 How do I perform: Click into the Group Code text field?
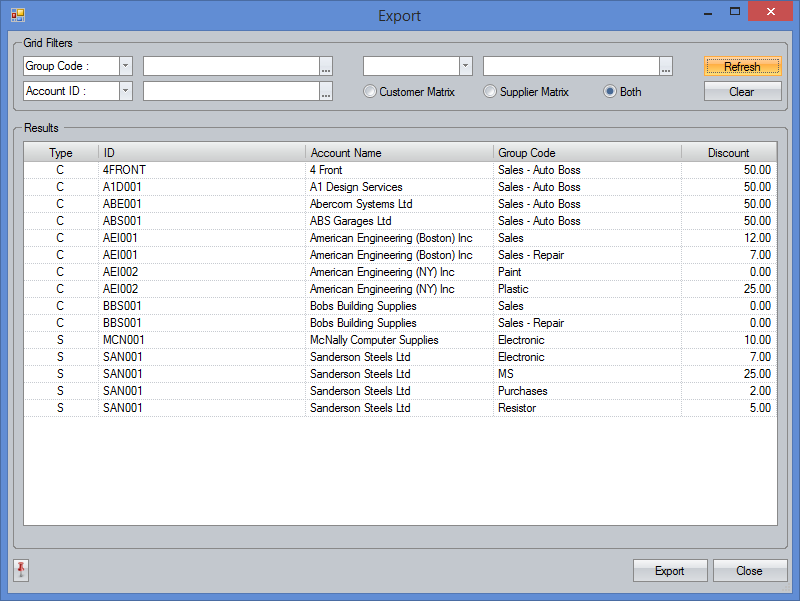230,66
